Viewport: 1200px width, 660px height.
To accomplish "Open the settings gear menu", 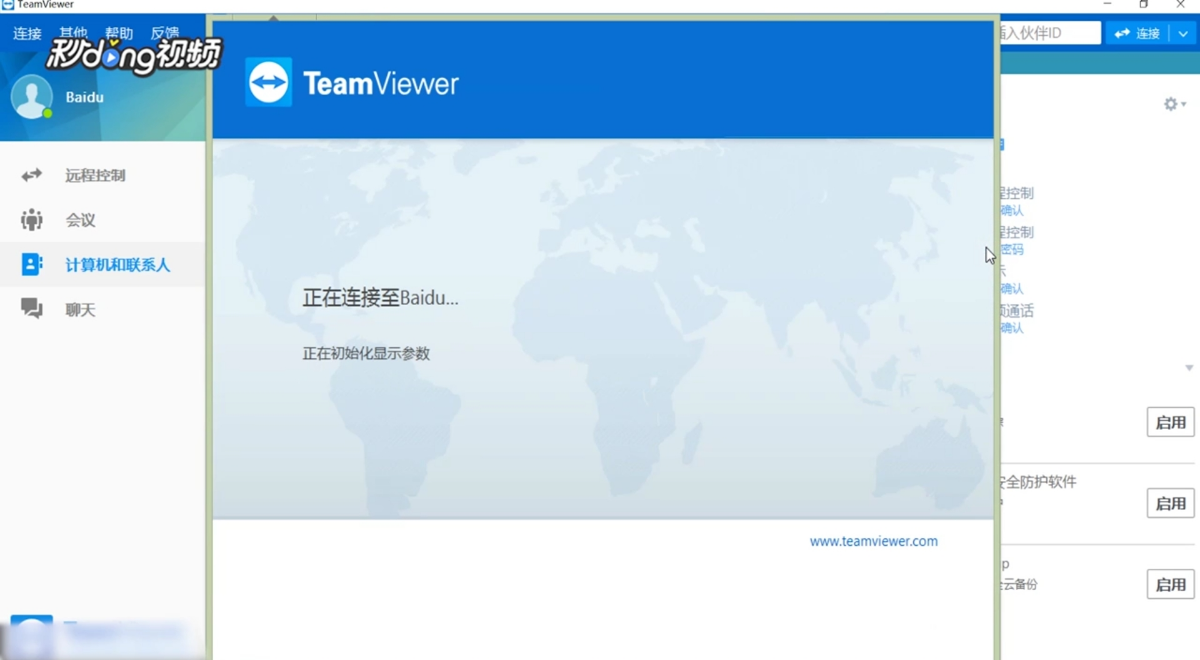I will (x=1175, y=104).
